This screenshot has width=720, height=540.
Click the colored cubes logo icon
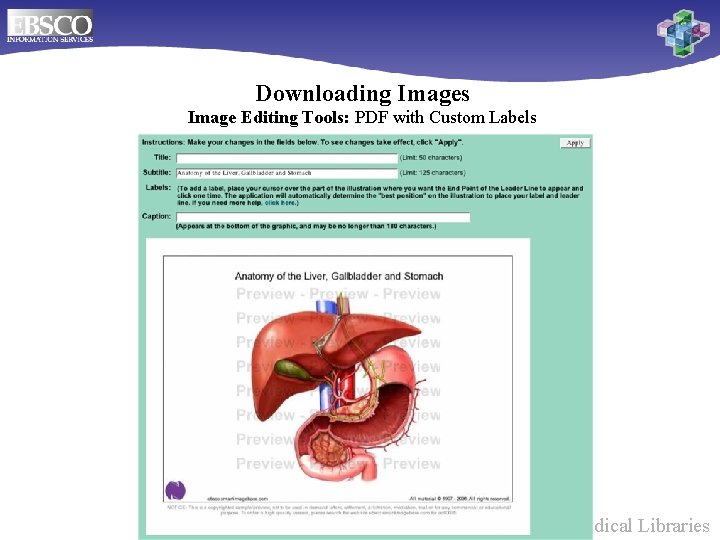point(683,33)
